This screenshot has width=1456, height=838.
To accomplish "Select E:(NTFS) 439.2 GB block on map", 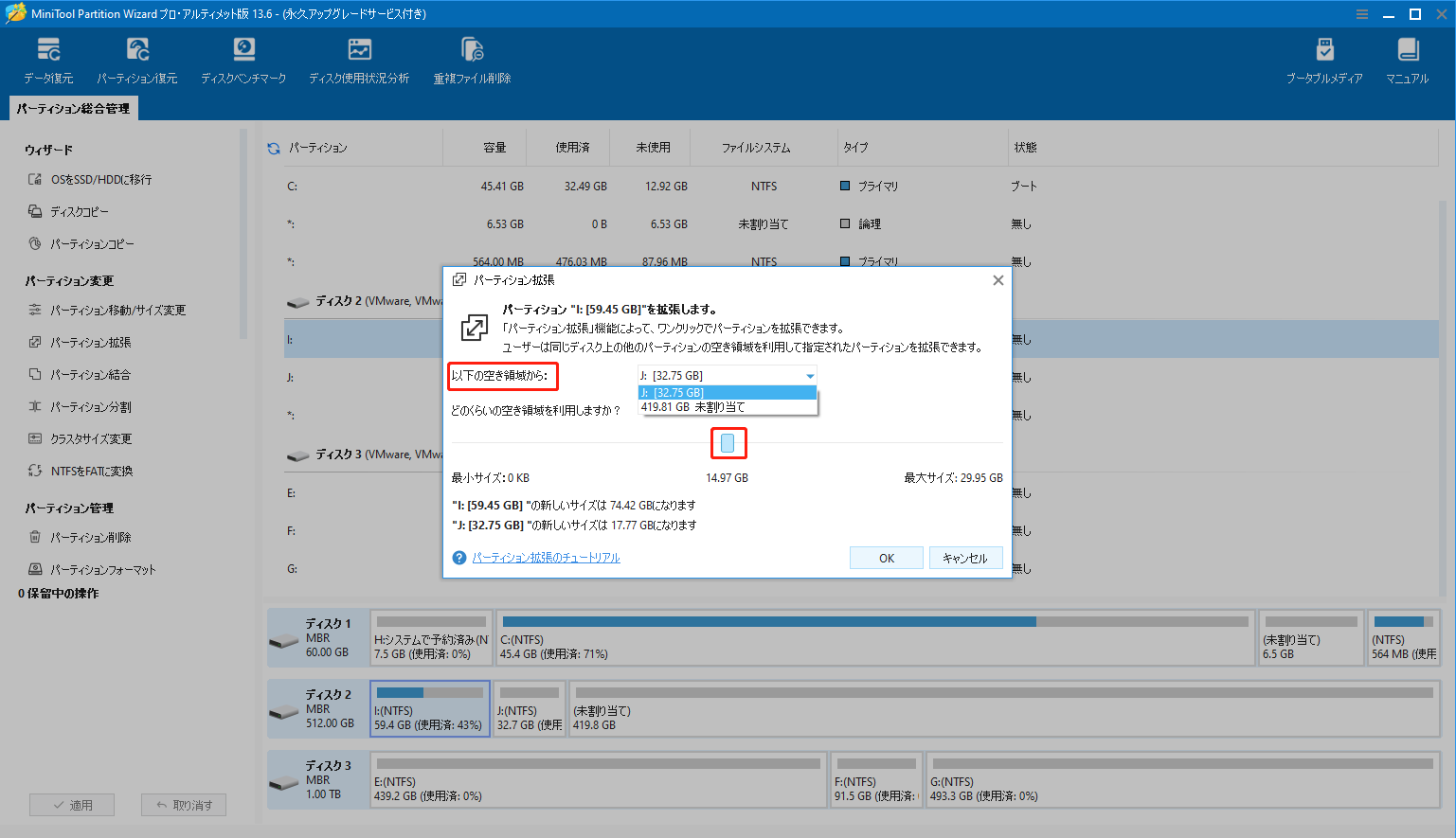I will pyautogui.click(x=599, y=780).
